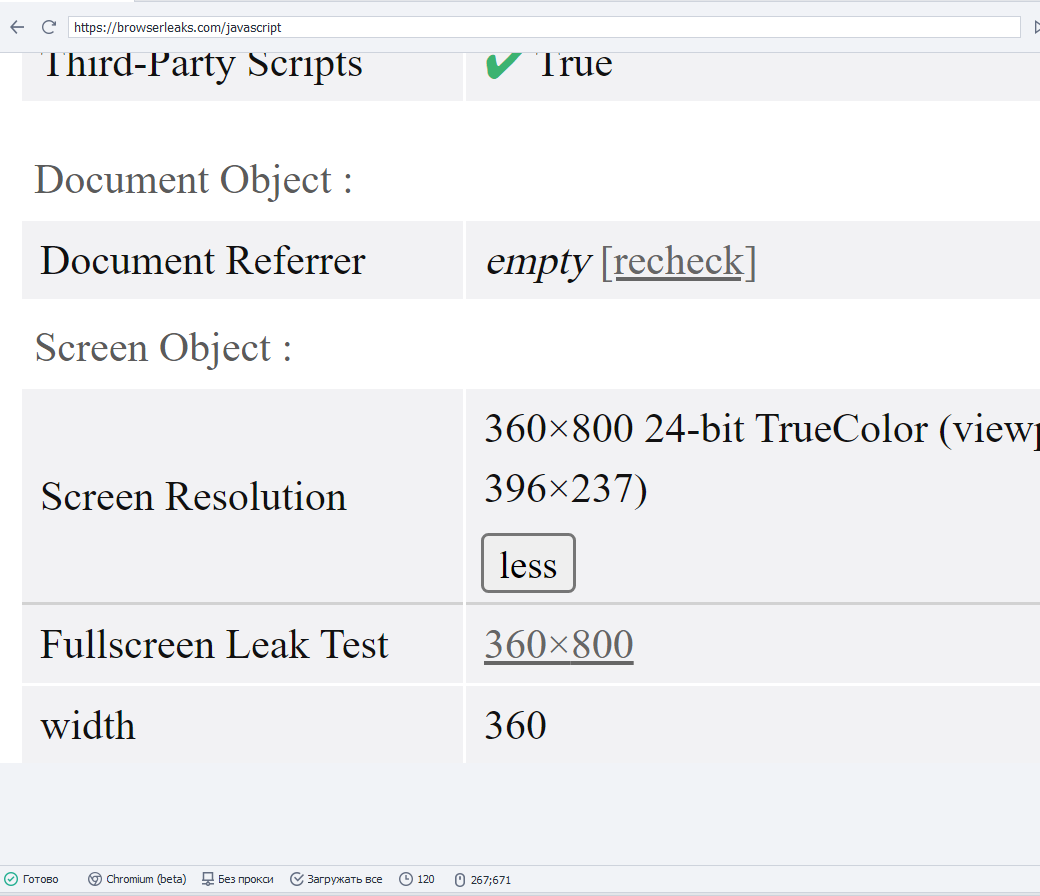This screenshot has width=1040, height=896.
Task: Click the 120 timeout value
Action: pos(426,879)
